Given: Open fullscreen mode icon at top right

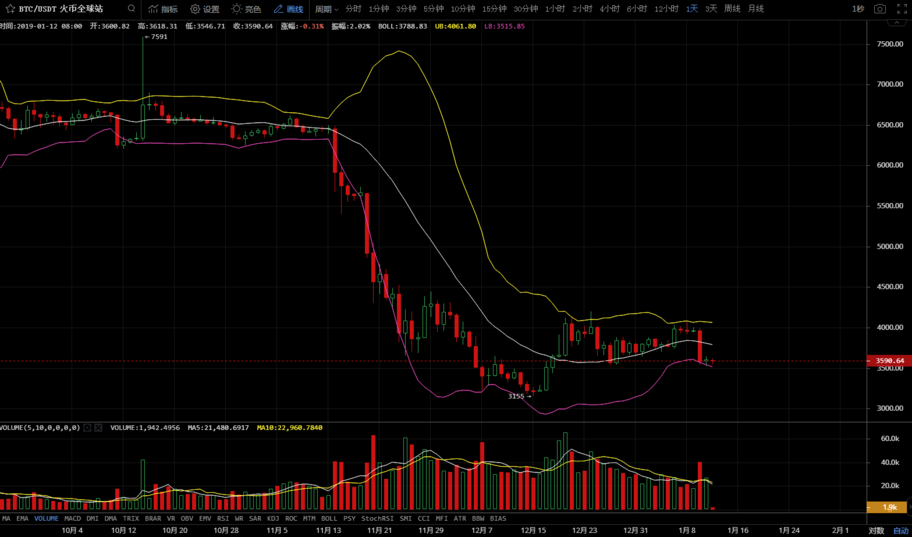Looking at the screenshot, I should tap(900, 9).
